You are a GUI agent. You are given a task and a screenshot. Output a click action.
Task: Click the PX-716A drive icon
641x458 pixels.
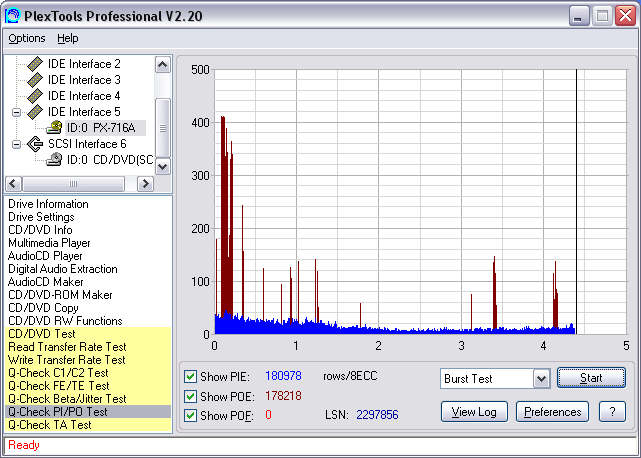coord(54,128)
